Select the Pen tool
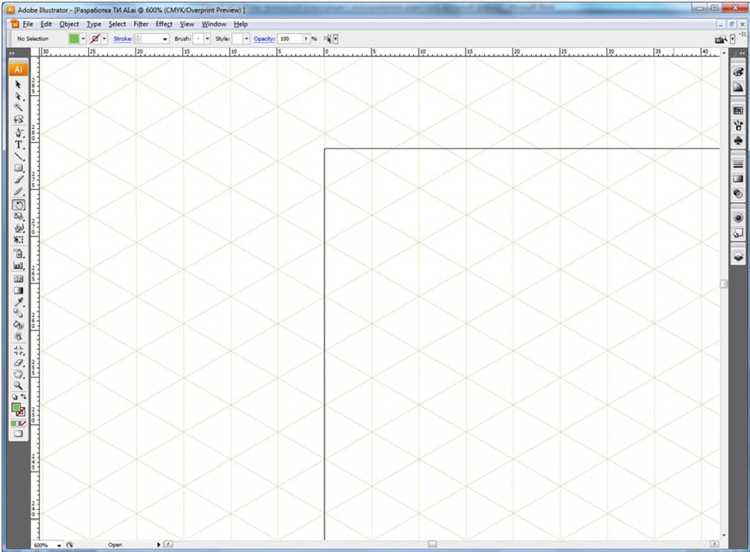 tap(18, 132)
